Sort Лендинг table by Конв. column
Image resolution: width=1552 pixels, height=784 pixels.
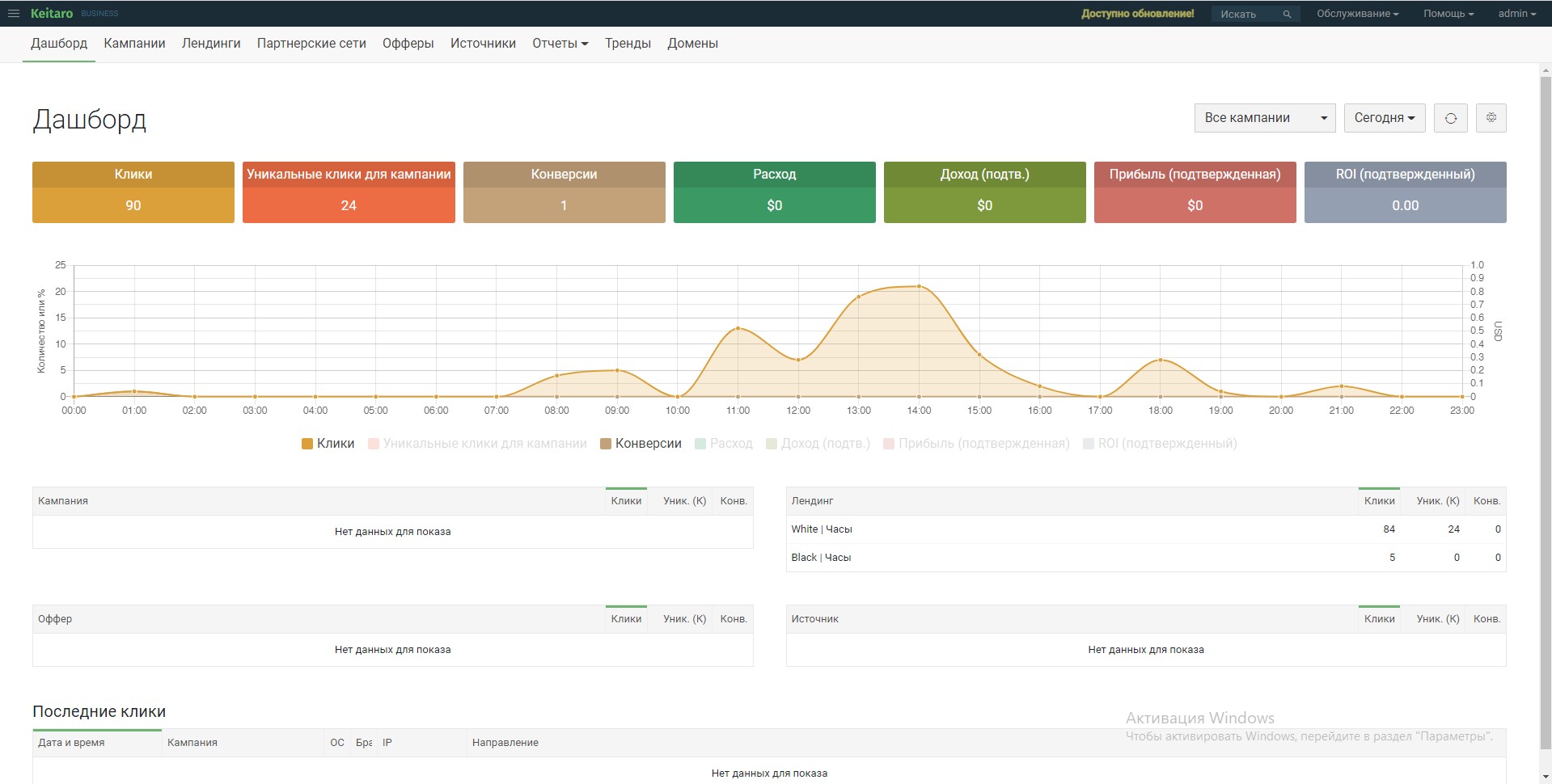click(x=1486, y=501)
